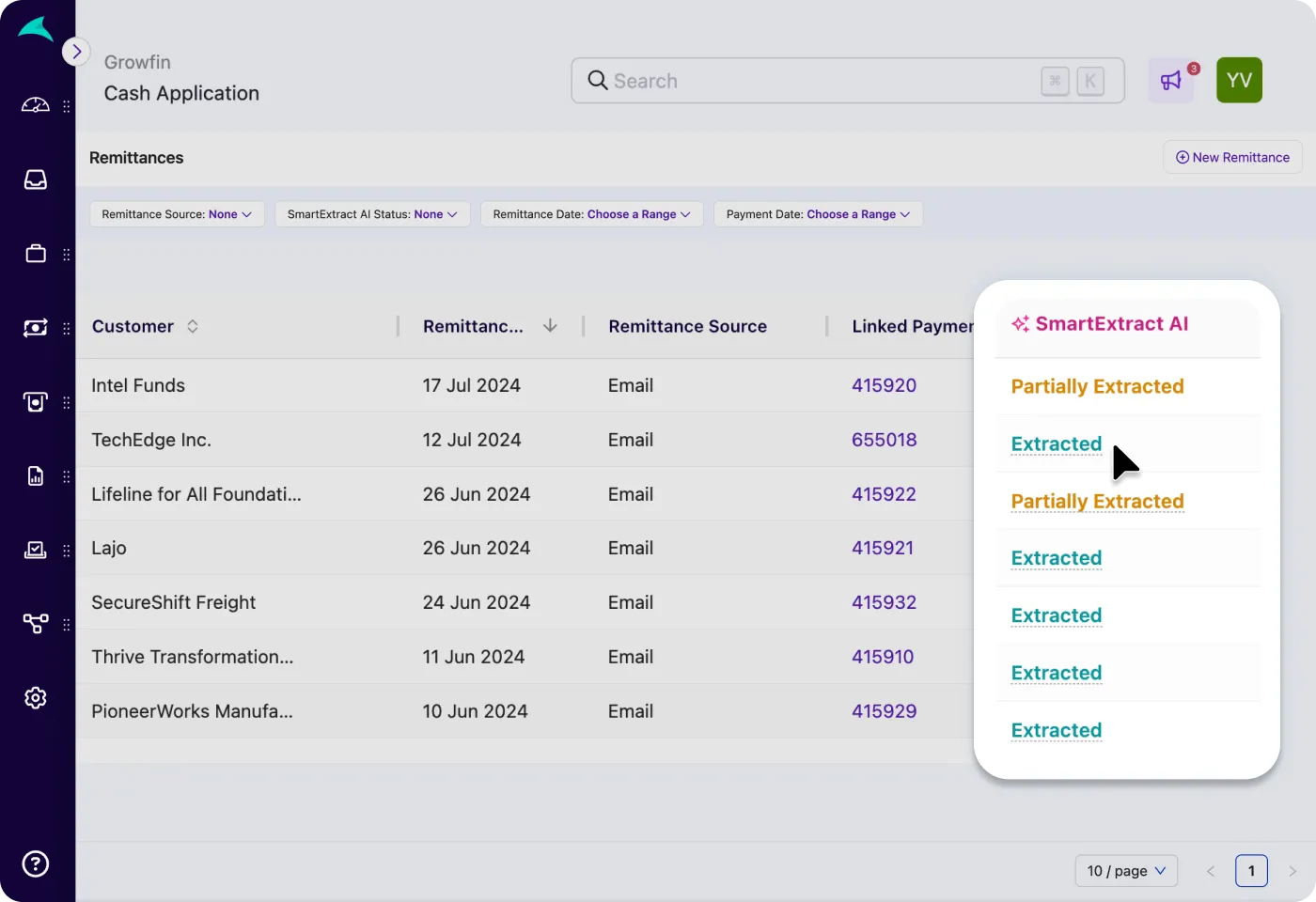Click the Growfin logo in the sidebar
Screen dimensions: 1316x902
pyautogui.click(x=36, y=29)
